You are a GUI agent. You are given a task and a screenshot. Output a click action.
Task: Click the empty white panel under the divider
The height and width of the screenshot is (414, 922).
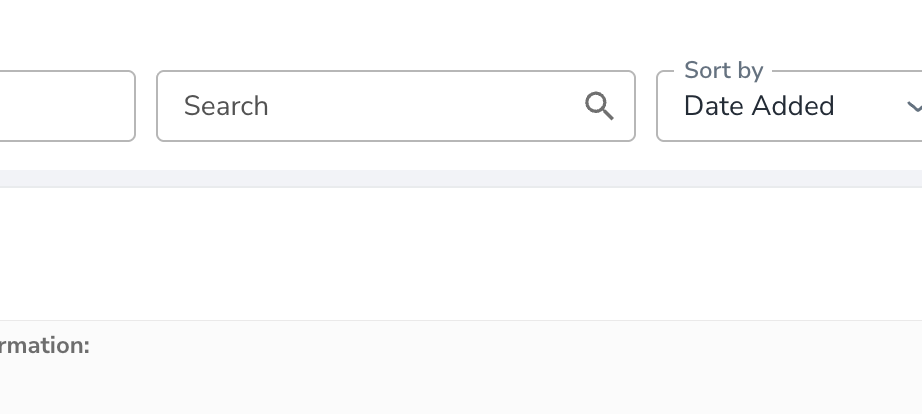click(461, 254)
